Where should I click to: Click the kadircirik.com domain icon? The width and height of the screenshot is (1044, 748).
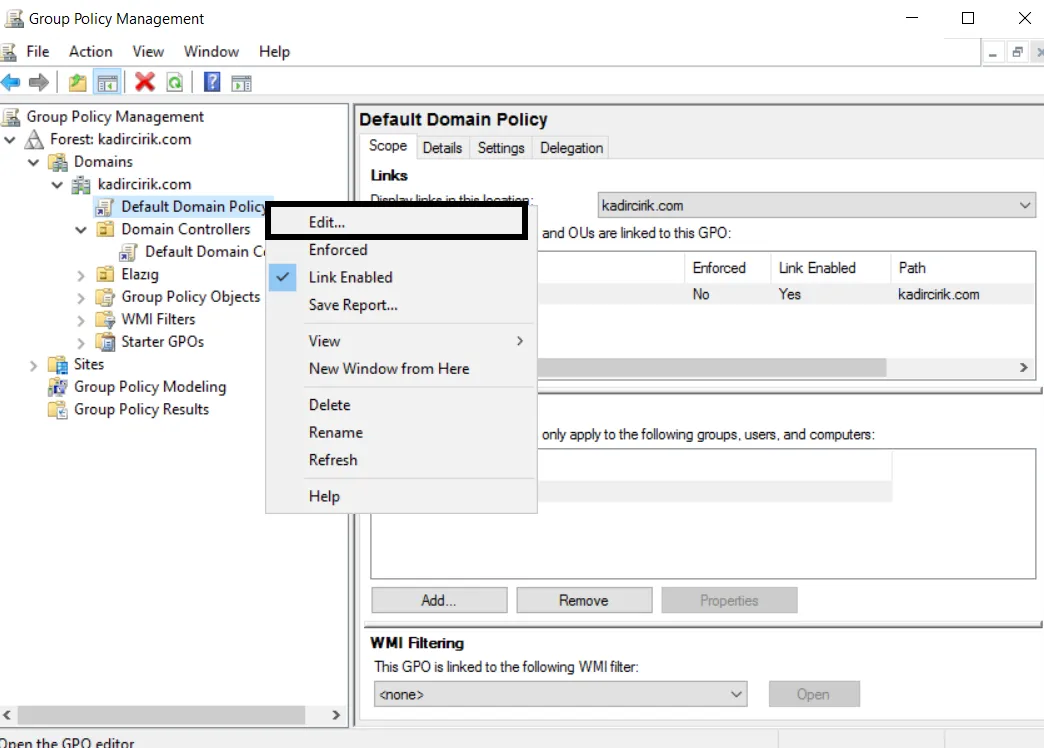(x=81, y=185)
